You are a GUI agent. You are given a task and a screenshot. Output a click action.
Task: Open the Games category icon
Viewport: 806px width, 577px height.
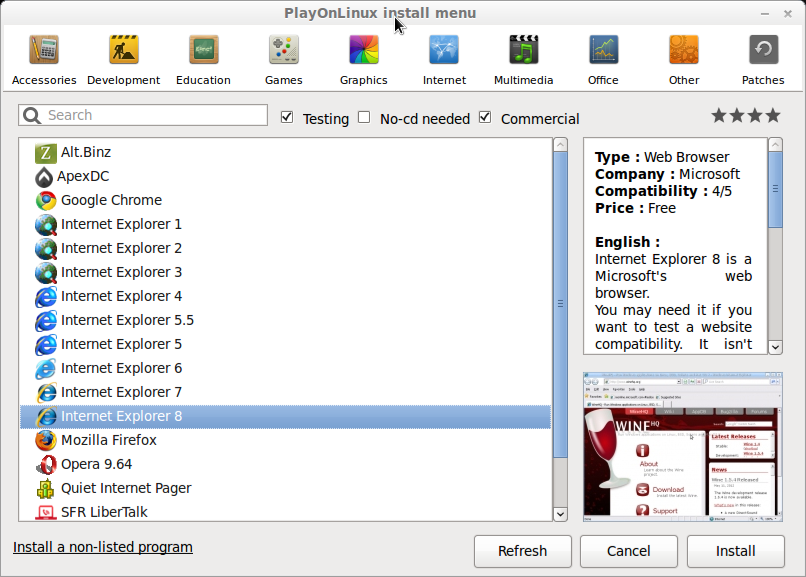click(283, 50)
